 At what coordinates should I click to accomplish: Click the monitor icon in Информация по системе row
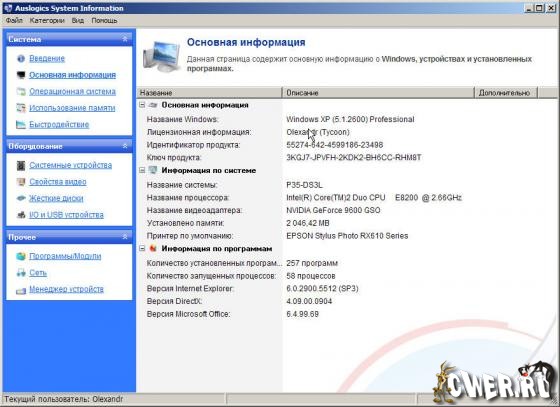[x=153, y=170]
